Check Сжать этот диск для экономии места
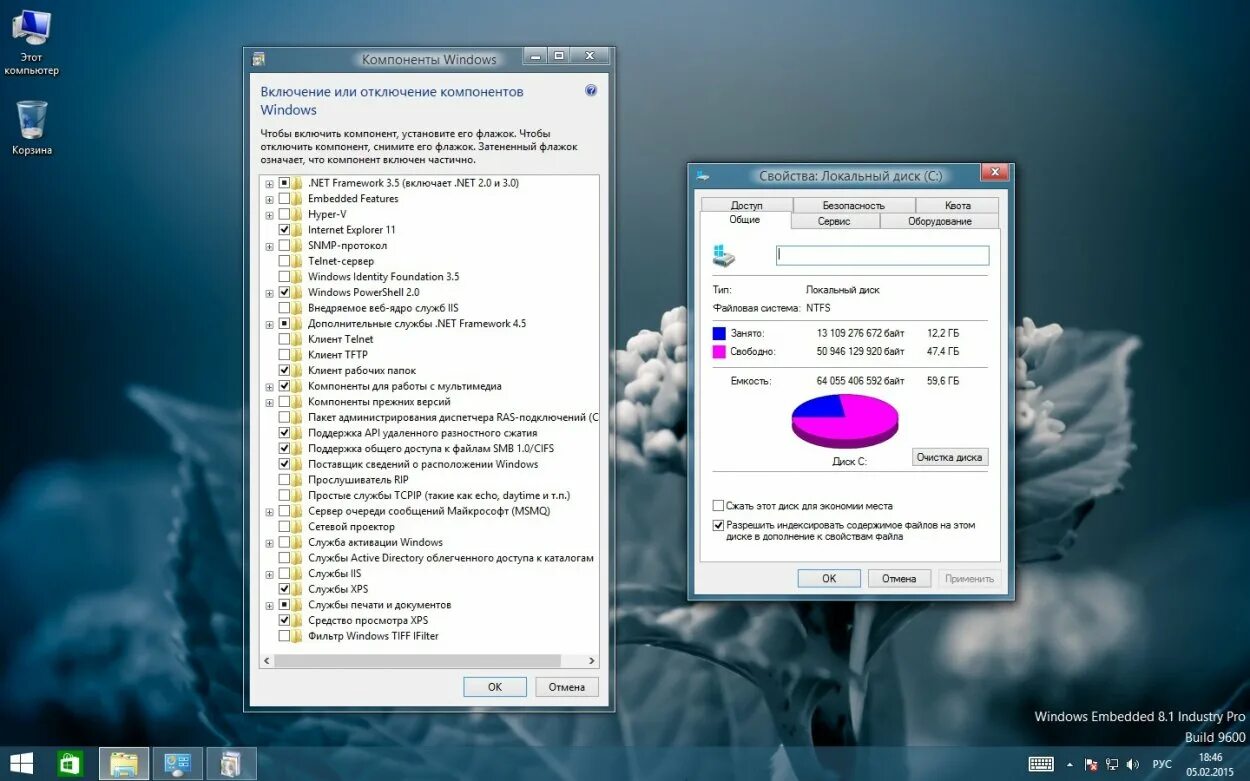Image resolution: width=1250 pixels, height=781 pixels. [x=718, y=506]
